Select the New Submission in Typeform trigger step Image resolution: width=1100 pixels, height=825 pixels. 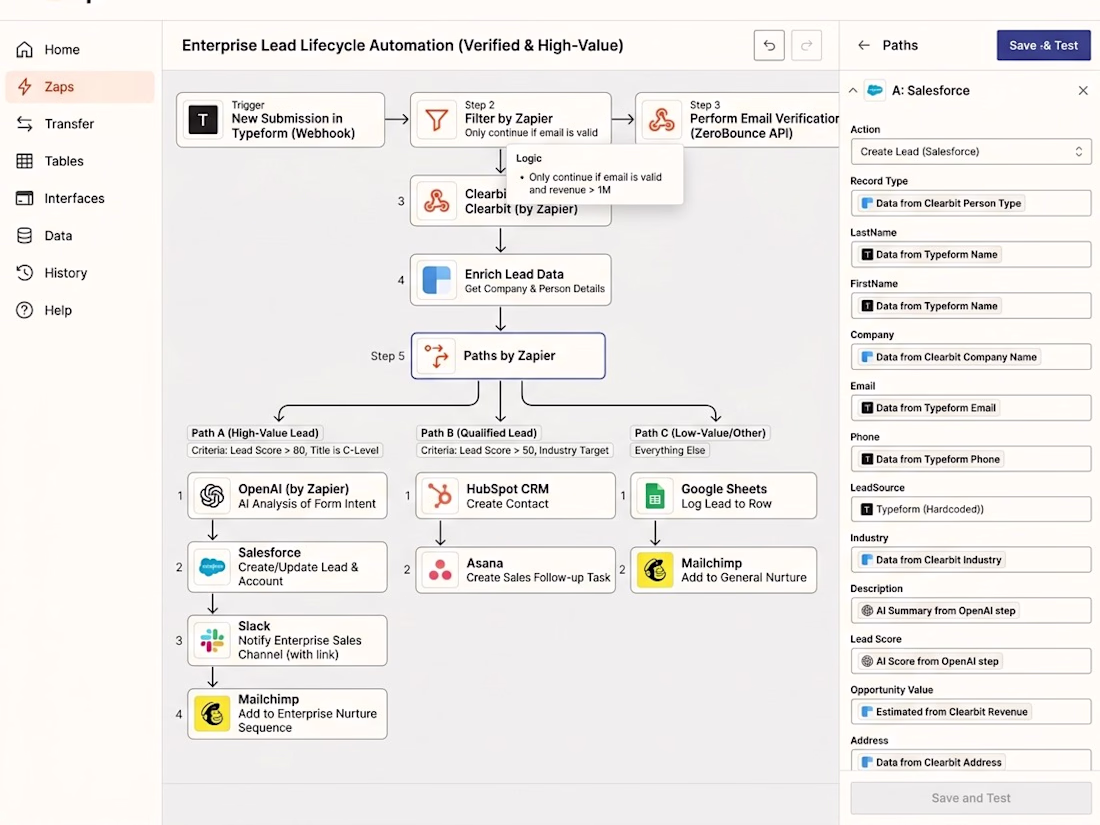coord(281,120)
